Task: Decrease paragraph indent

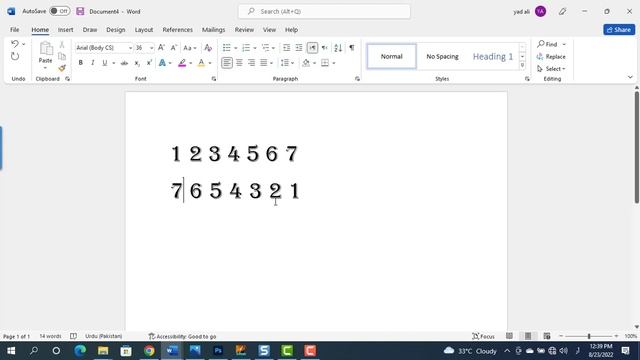Action: (287, 48)
